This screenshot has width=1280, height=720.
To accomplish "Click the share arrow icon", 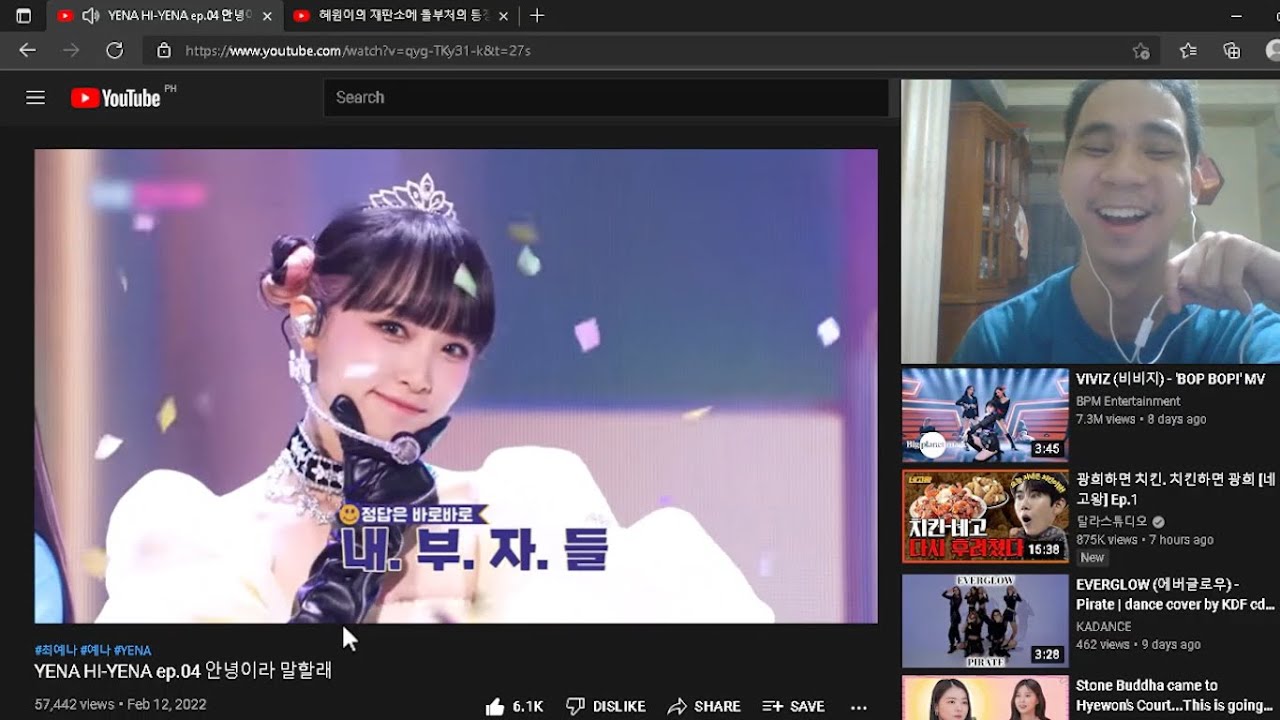I will click(677, 707).
